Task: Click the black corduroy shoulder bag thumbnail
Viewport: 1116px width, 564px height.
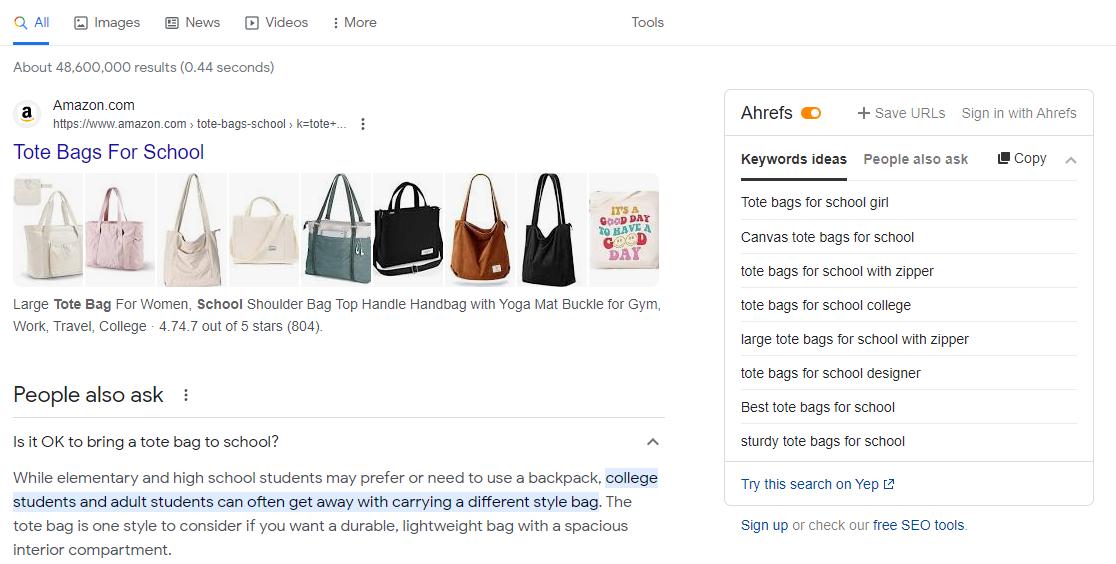Action: pyautogui.click(x=552, y=230)
